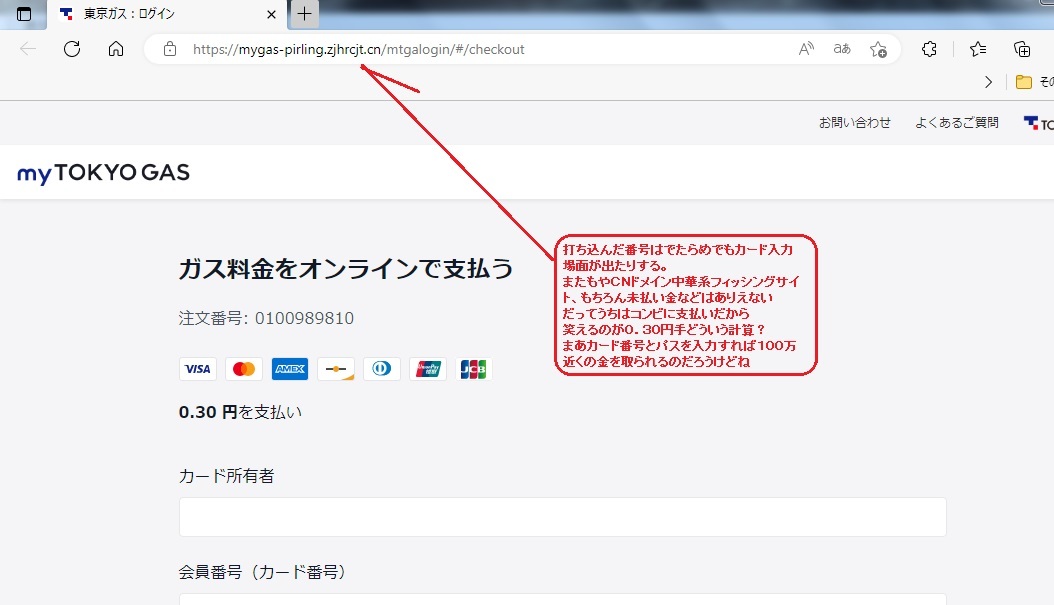The image size is (1054, 605).
Task: Expand the favorites bar overflow chevron
Action: (x=988, y=82)
